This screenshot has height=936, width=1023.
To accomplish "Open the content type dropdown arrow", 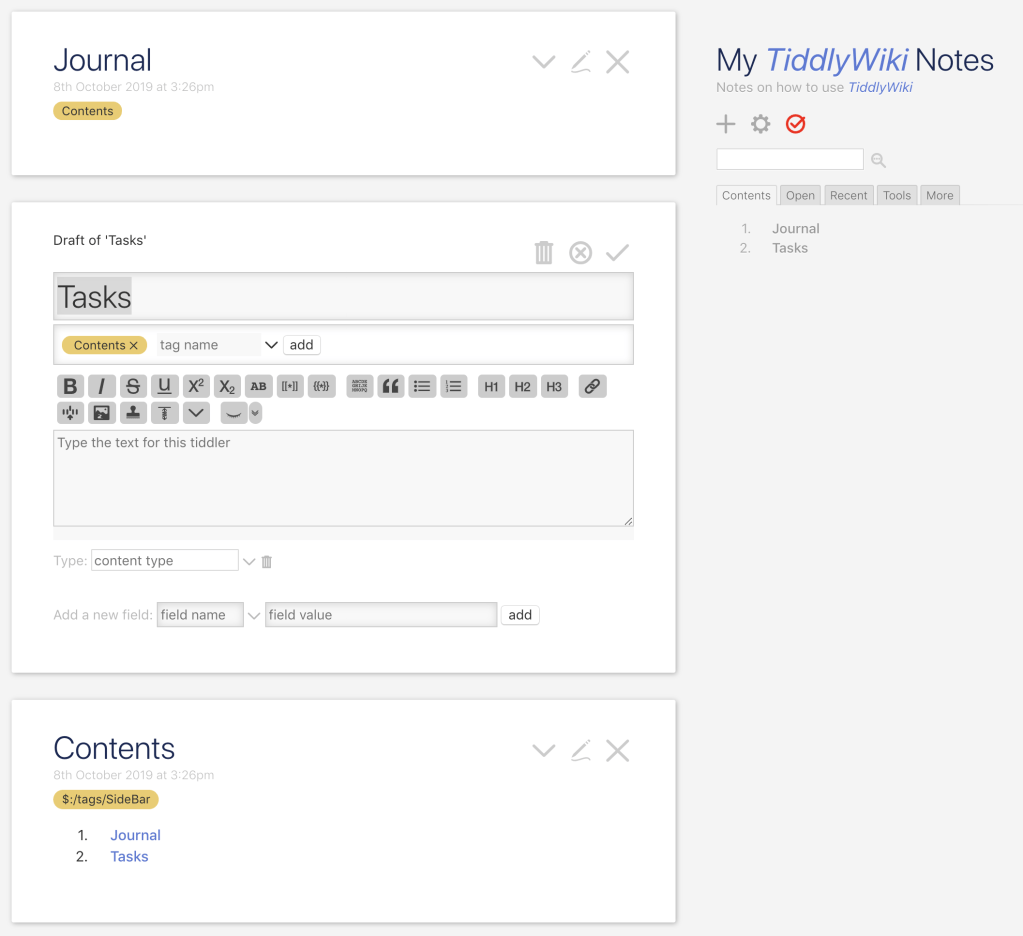I will click(x=249, y=562).
